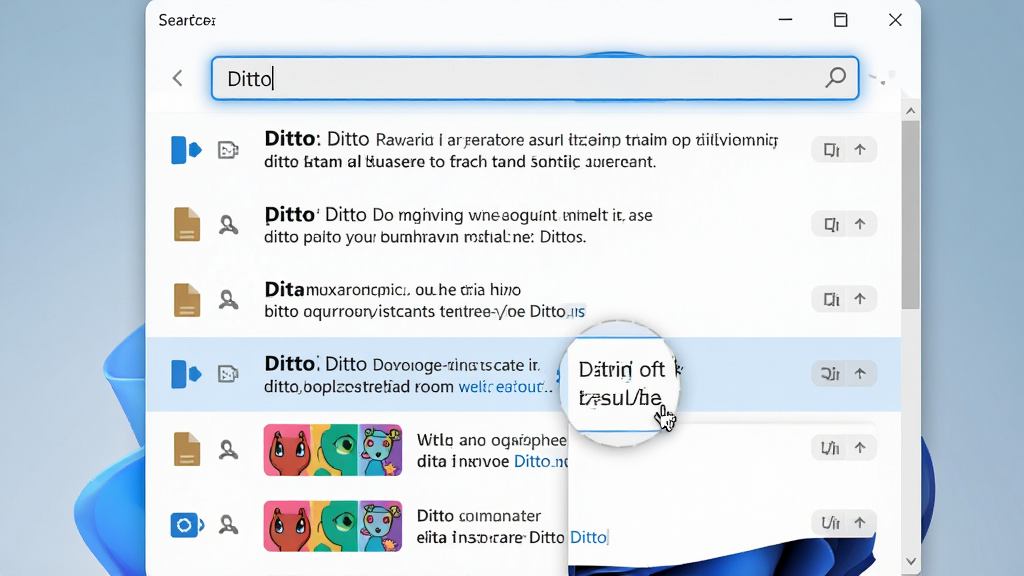This screenshot has height=576, width=1024.
Task: Click the blue video icon in the highlighted 'Ditto Dovoioge' row
Action: coord(186,374)
